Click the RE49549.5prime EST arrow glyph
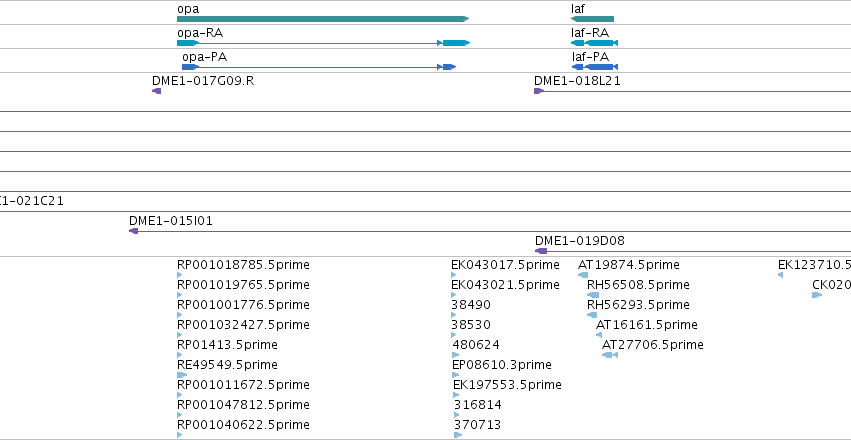The image size is (851, 440). point(182,375)
